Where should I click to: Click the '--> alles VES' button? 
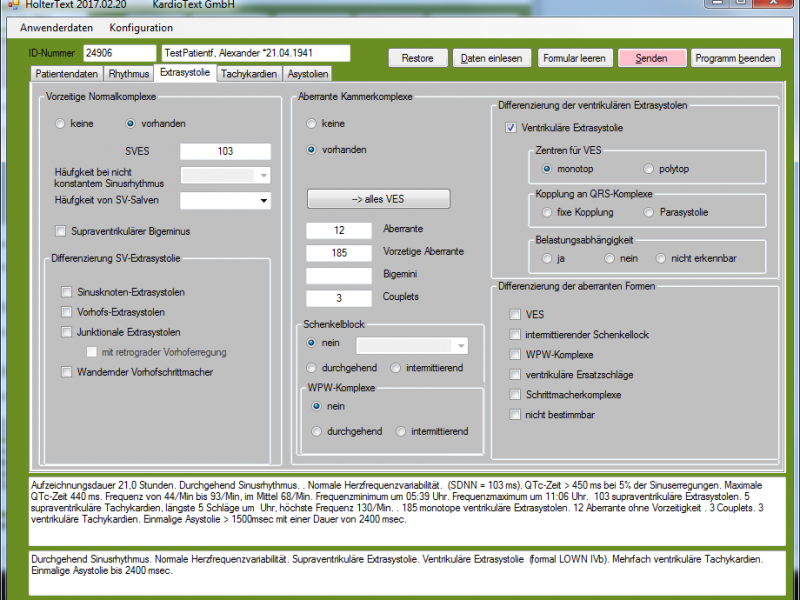[x=379, y=199]
